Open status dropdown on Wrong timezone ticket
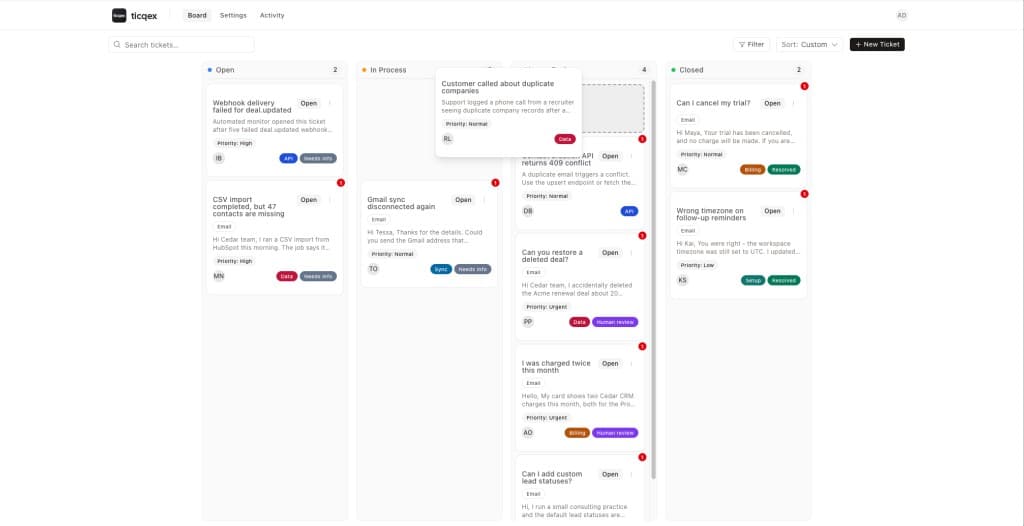The height and width of the screenshot is (526, 1024). click(773, 211)
